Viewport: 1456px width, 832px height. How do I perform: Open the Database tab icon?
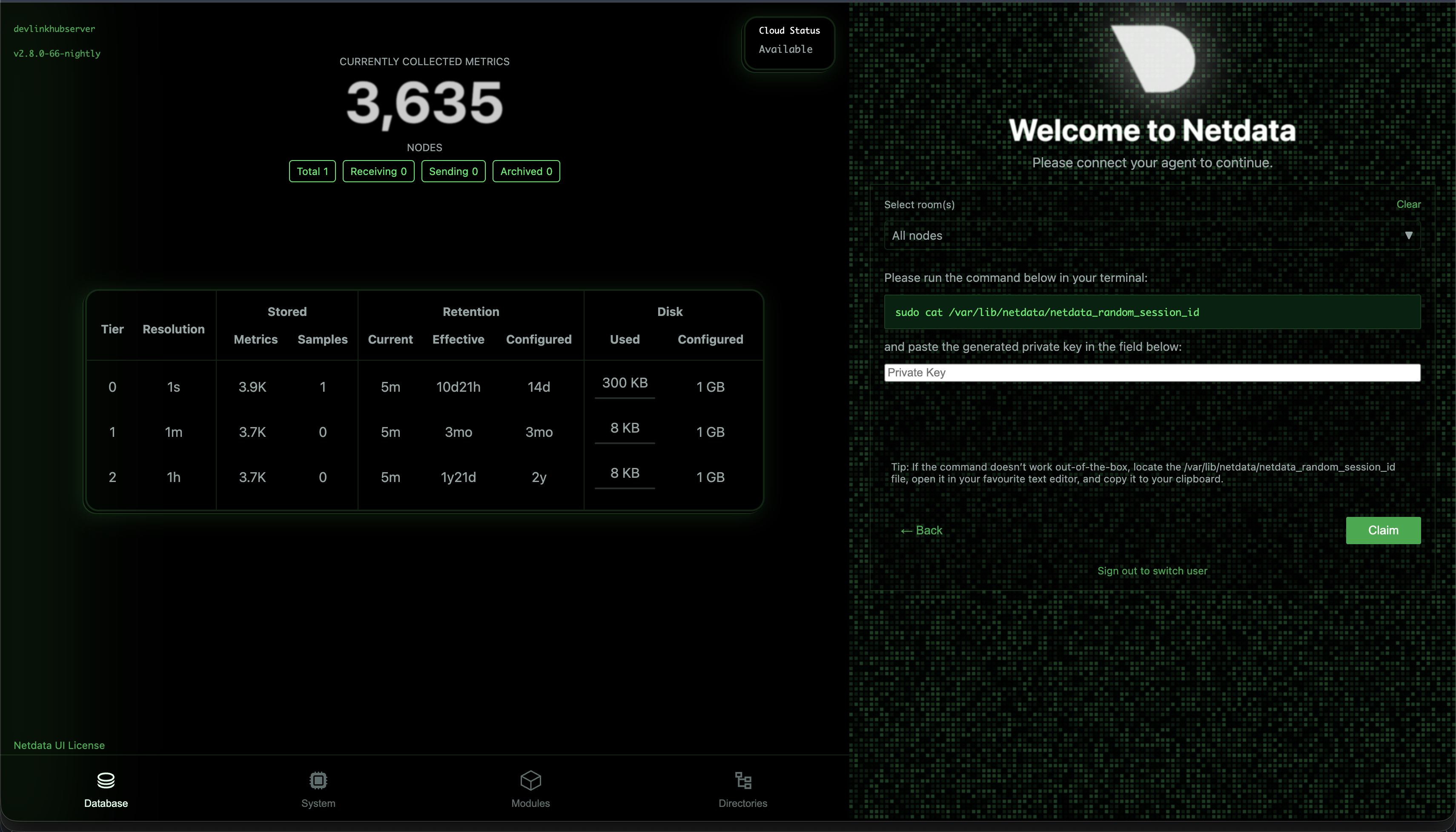pyautogui.click(x=106, y=780)
